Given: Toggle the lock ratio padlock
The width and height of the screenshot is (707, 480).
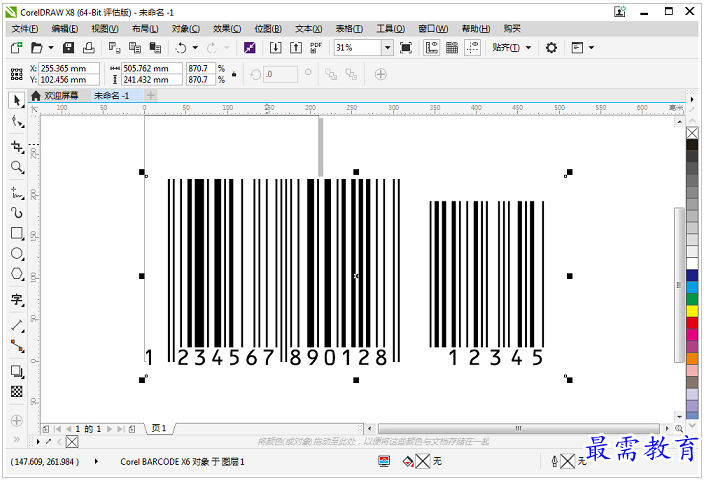Looking at the screenshot, I should [234, 74].
